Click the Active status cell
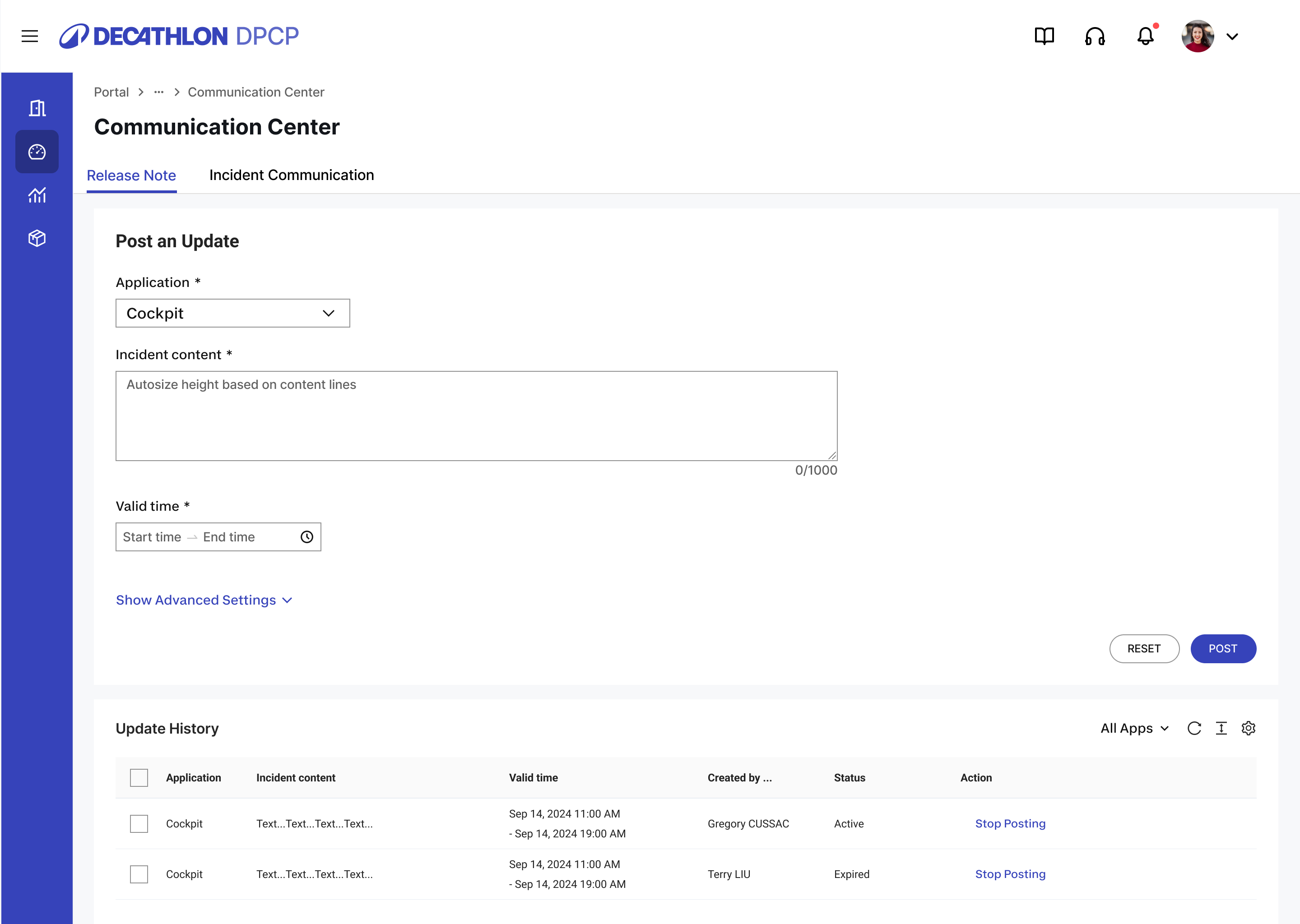 click(x=849, y=824)
